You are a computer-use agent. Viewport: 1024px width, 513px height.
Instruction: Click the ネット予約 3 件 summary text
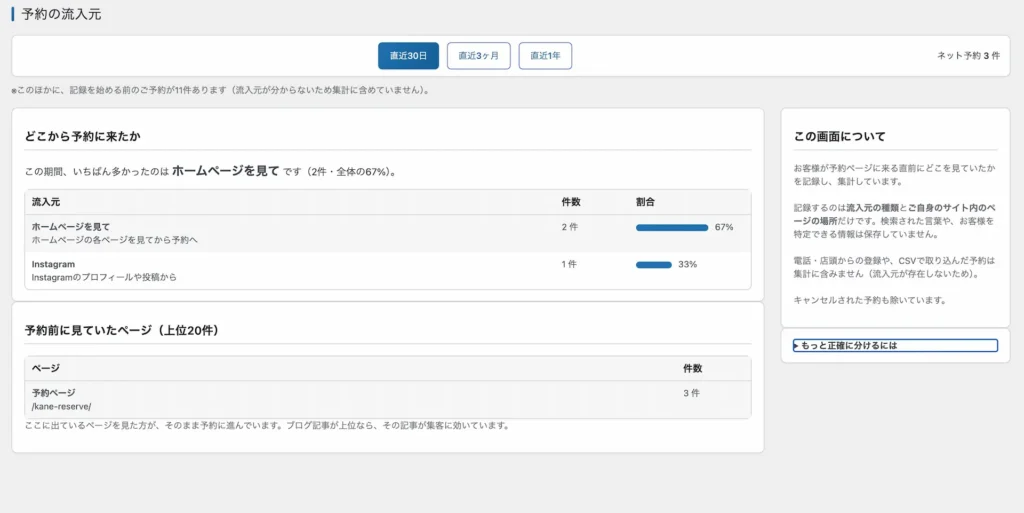(968, 56)
